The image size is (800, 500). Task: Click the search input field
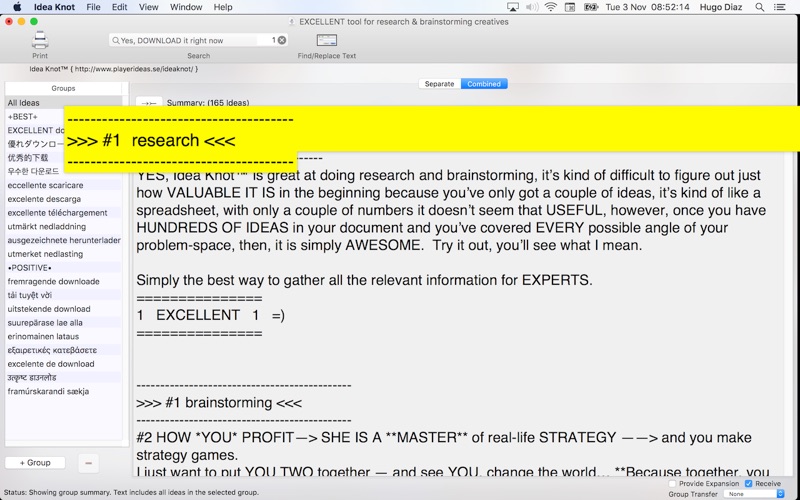tap(196, 40)
